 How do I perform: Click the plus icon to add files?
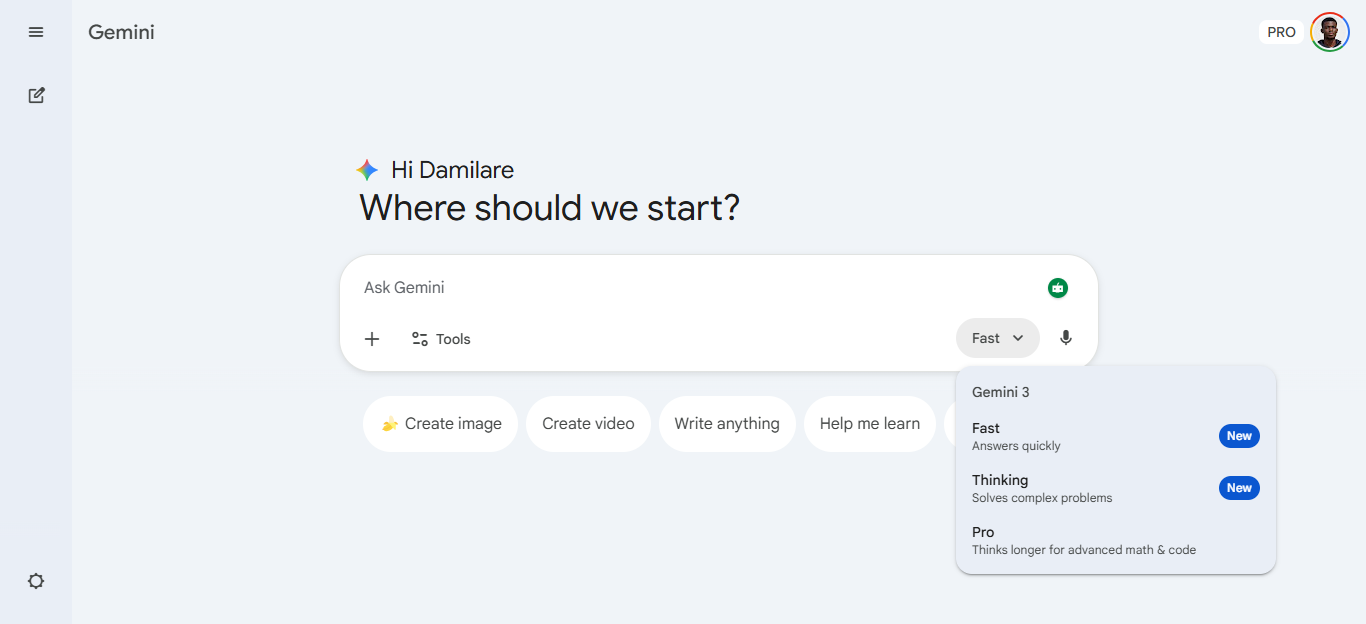[372, 339]
